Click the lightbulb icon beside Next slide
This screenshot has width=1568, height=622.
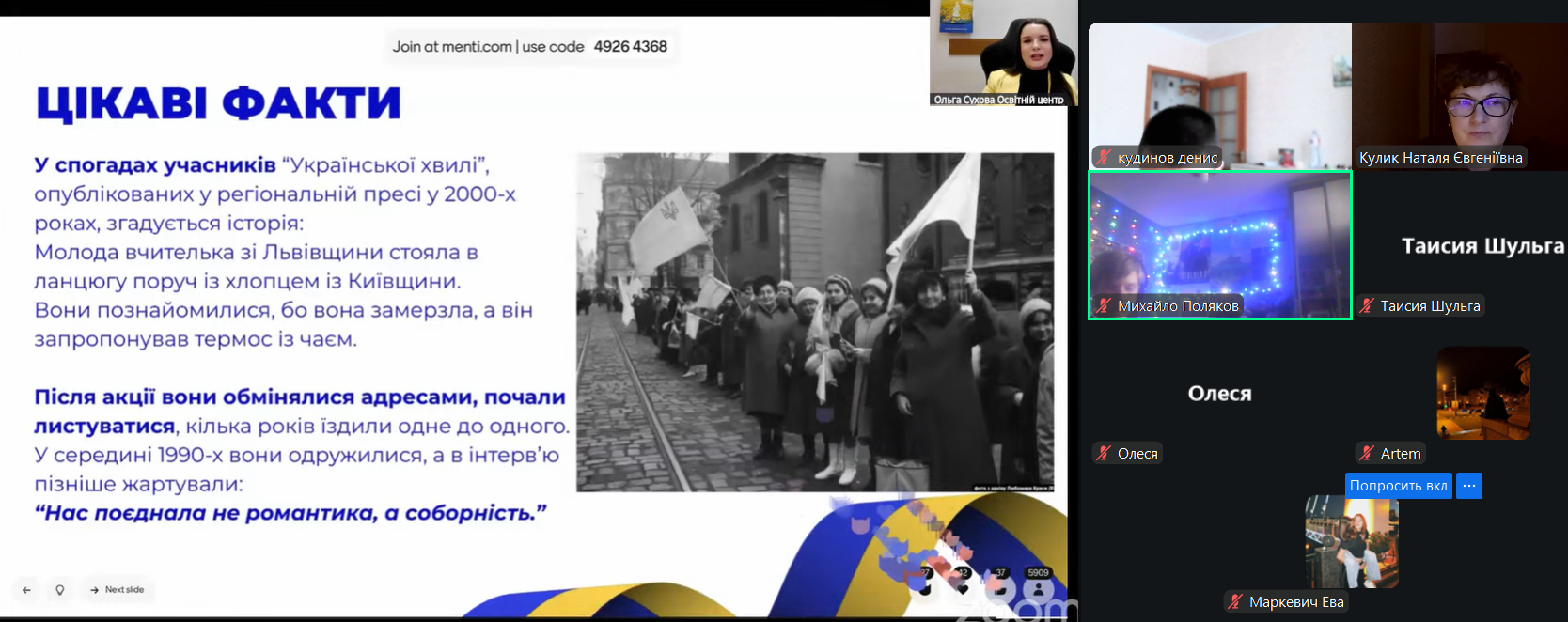(60, 590)
